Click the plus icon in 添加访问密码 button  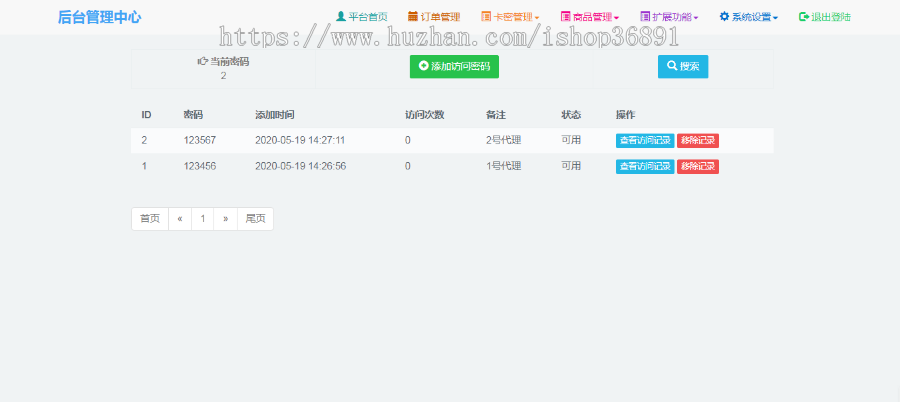tap(424, 66)
